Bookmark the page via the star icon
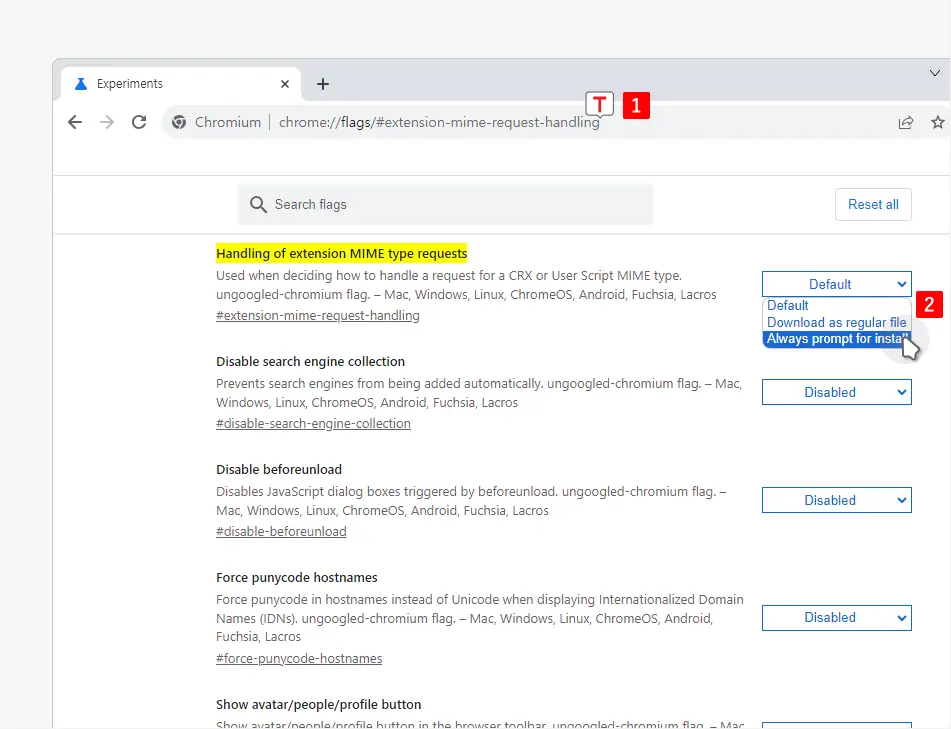 [937, 122]
